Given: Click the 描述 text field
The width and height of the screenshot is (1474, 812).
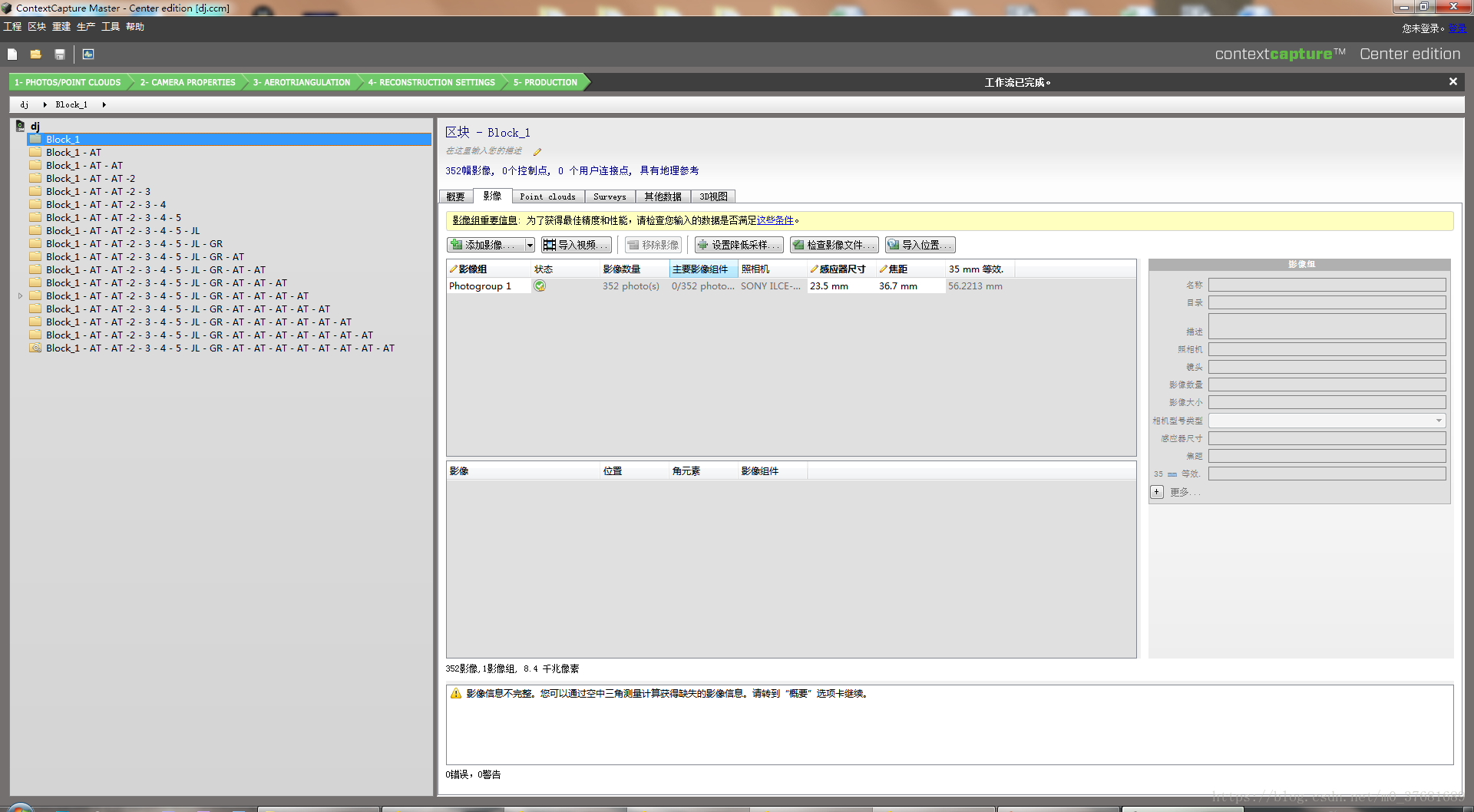Looking at the screenshot, I should pyautogui.click(x=1327, y=326).
